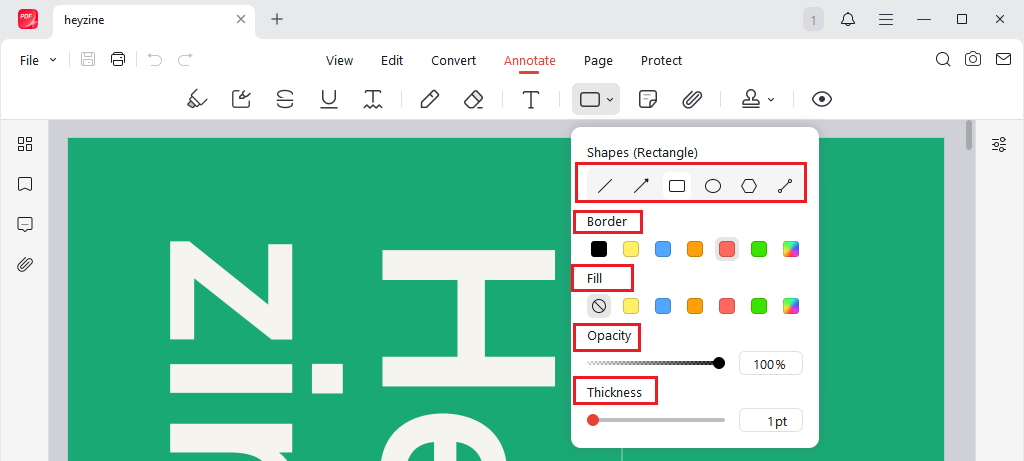The image size is (1024, 461).
Task: Set Border color to red
Action: 727,249
